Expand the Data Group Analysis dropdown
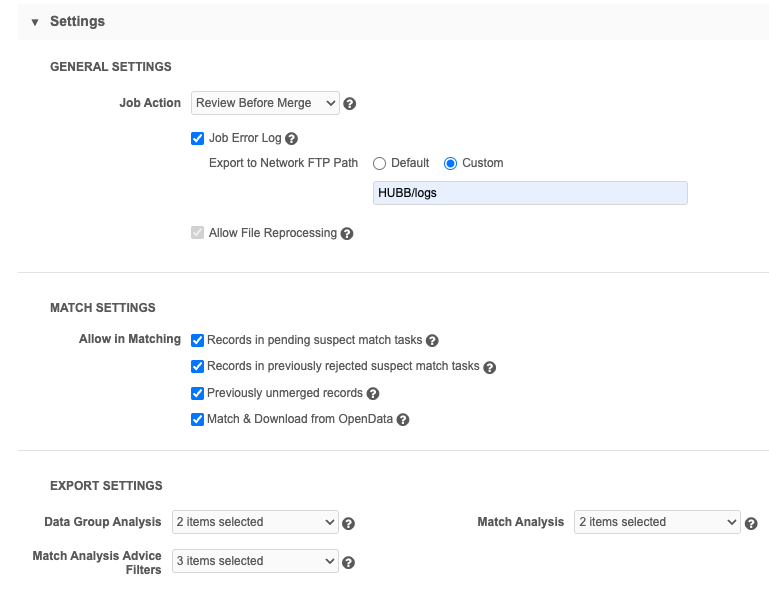 coord(255,522)
